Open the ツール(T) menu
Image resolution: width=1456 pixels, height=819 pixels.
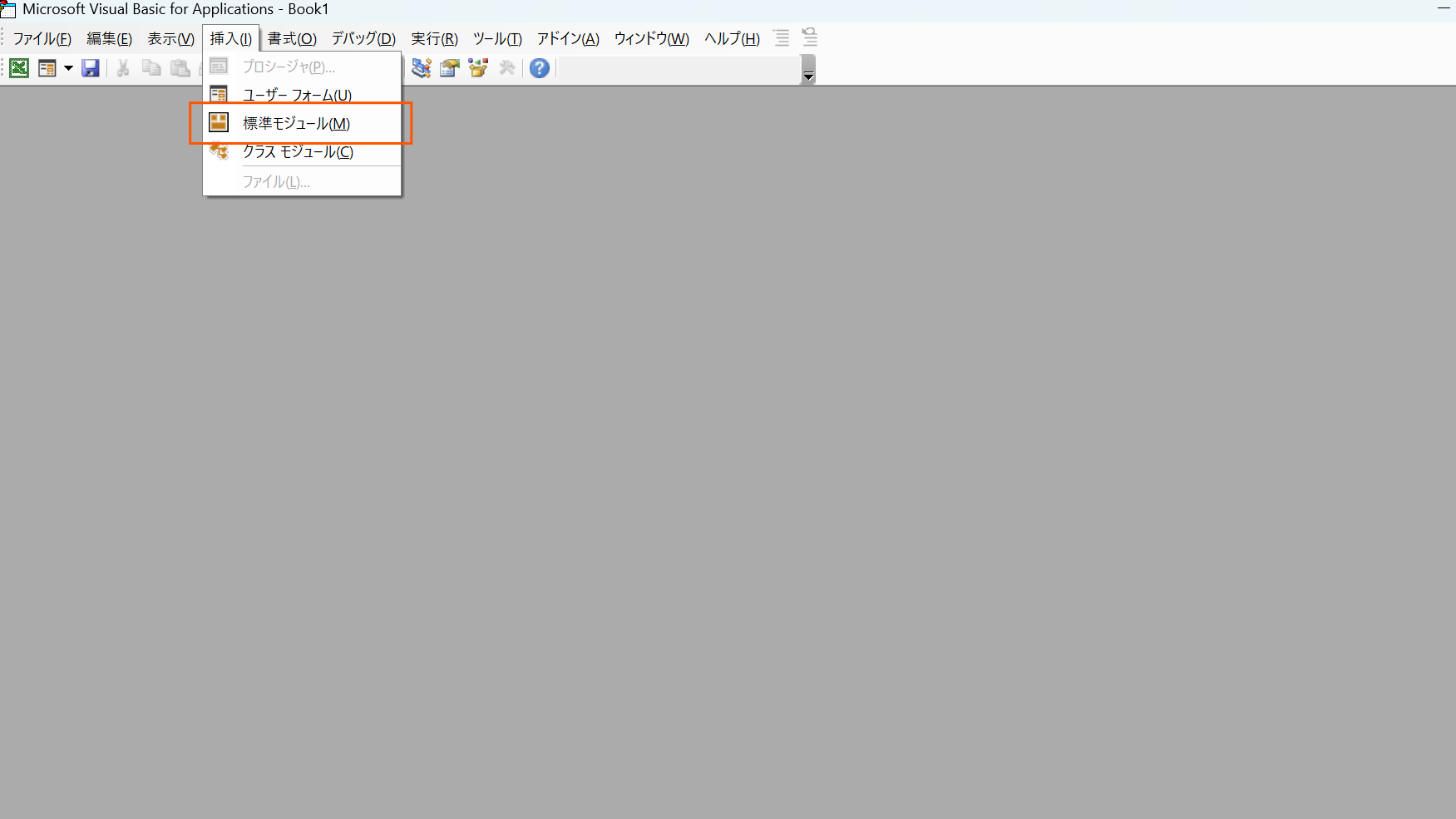point(497,39)
